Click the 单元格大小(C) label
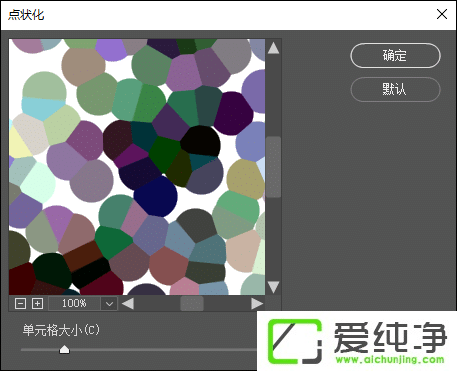Image resolution: width=457 pixels, height=371 pixels. [61, 330]
